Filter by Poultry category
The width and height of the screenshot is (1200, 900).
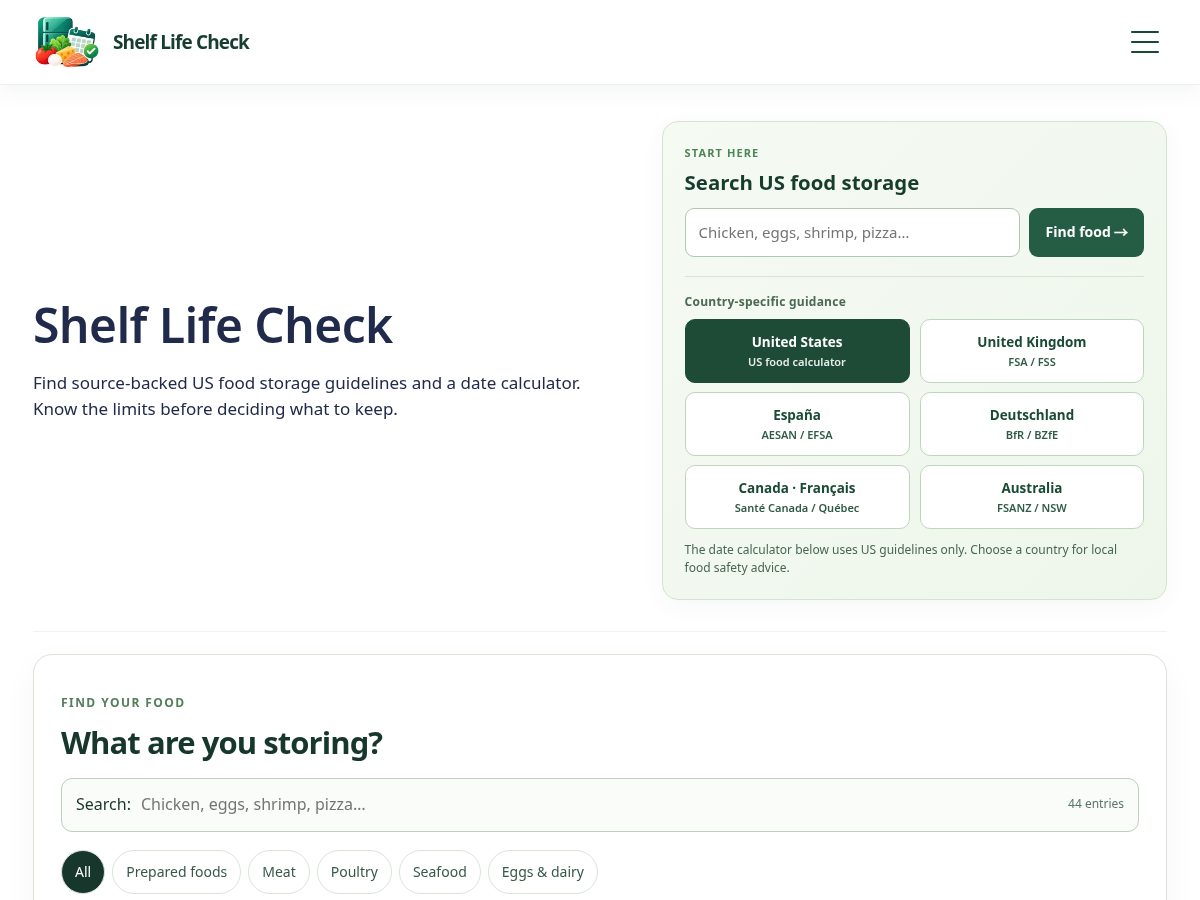point(354,872)
